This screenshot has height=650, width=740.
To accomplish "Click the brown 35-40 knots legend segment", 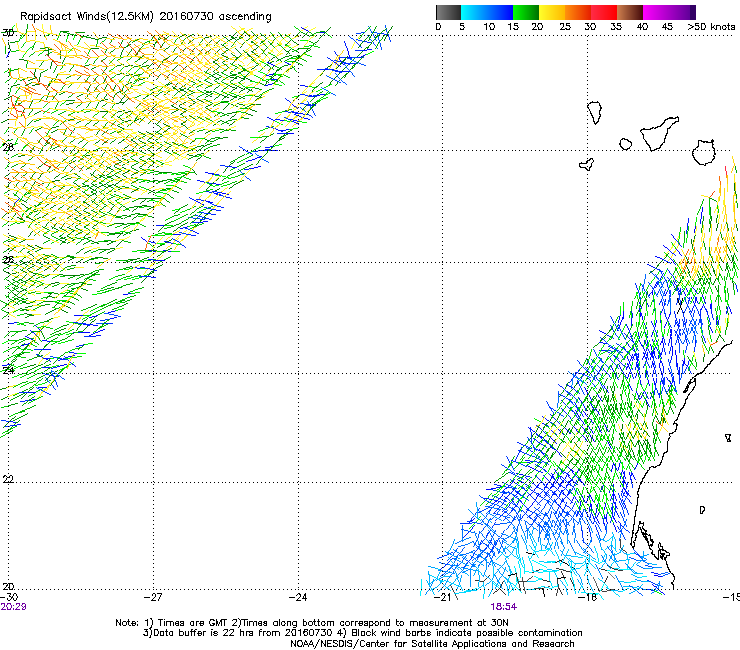I will tap(630, 12).
